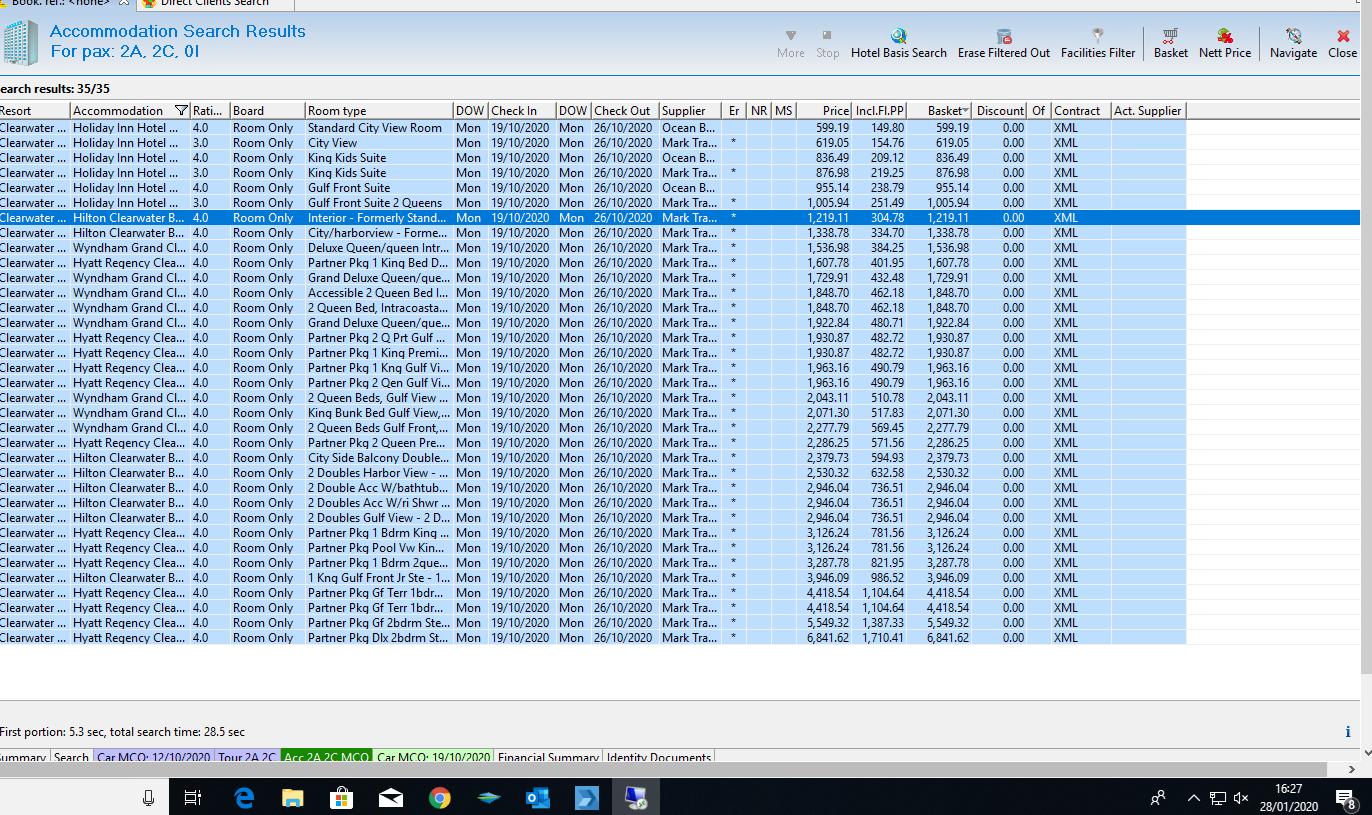Screen dimensions: 1372x815
Task: Sort by the Board column header
Action: coord(267,111)
